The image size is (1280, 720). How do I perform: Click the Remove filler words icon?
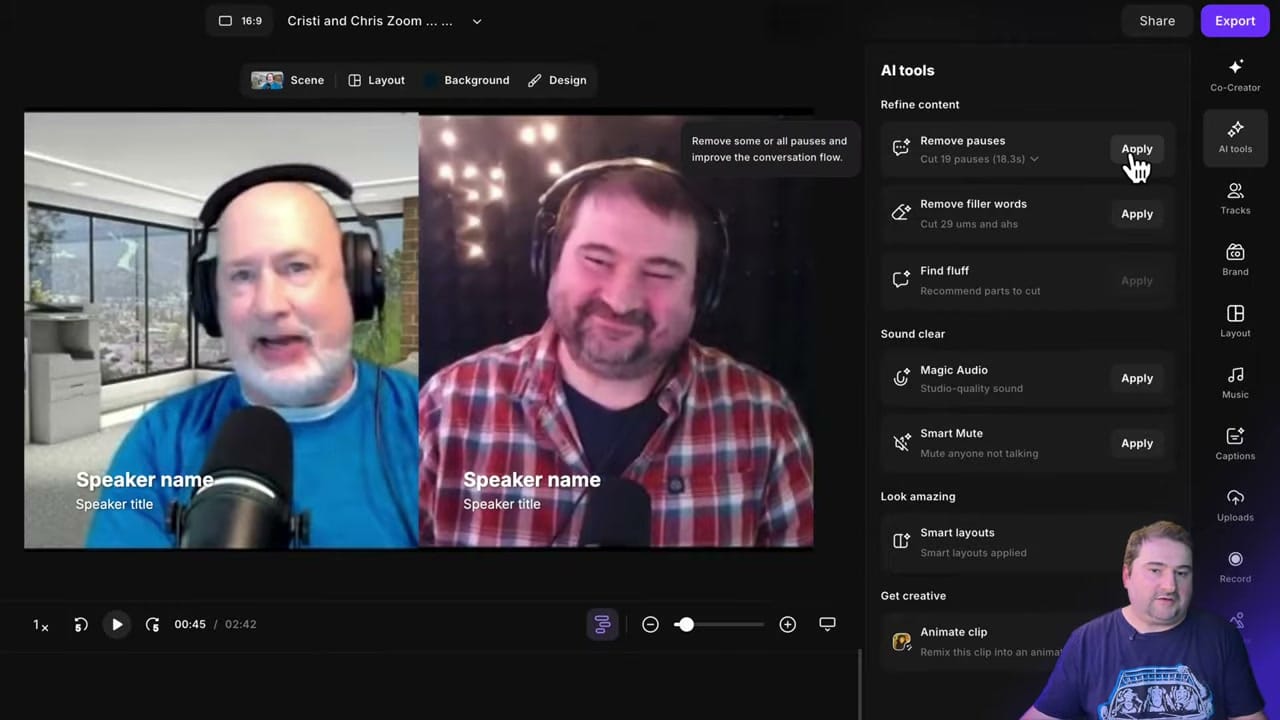[901, 212]
